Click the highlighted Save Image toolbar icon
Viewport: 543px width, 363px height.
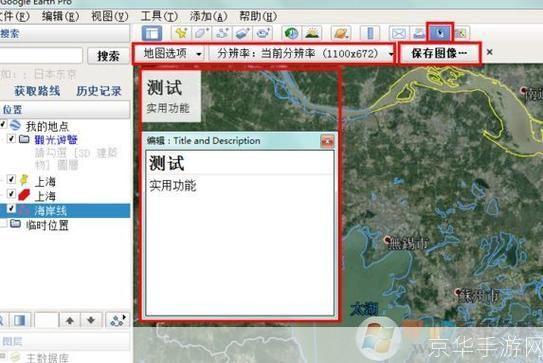440,33
